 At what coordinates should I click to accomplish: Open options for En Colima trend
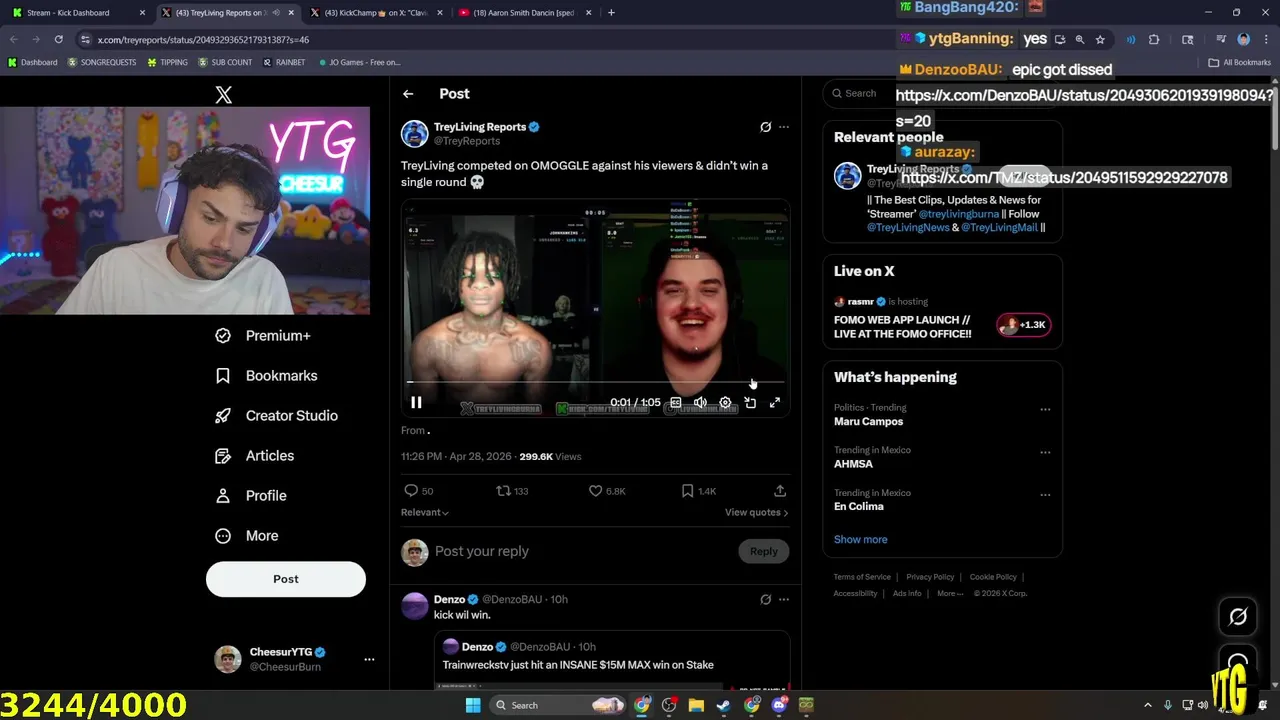pyautogui.click(x=1045, y=495)
